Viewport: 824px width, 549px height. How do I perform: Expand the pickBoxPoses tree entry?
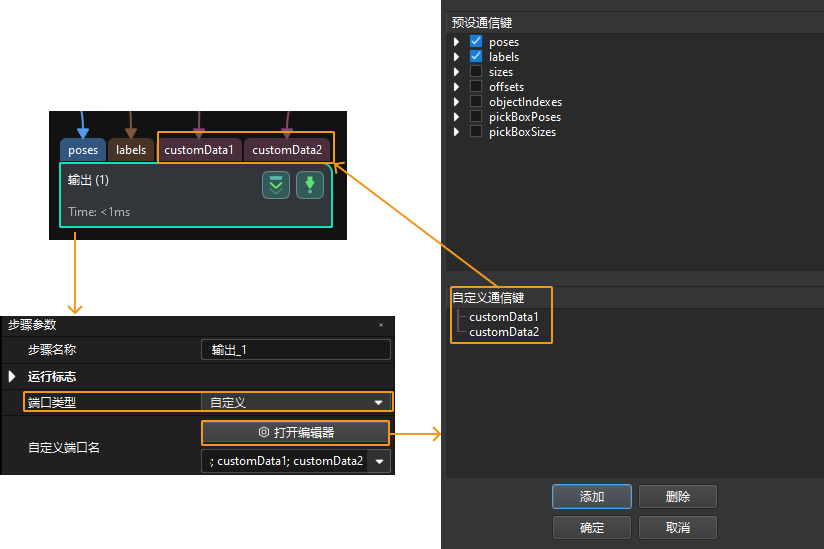[456, 117]
